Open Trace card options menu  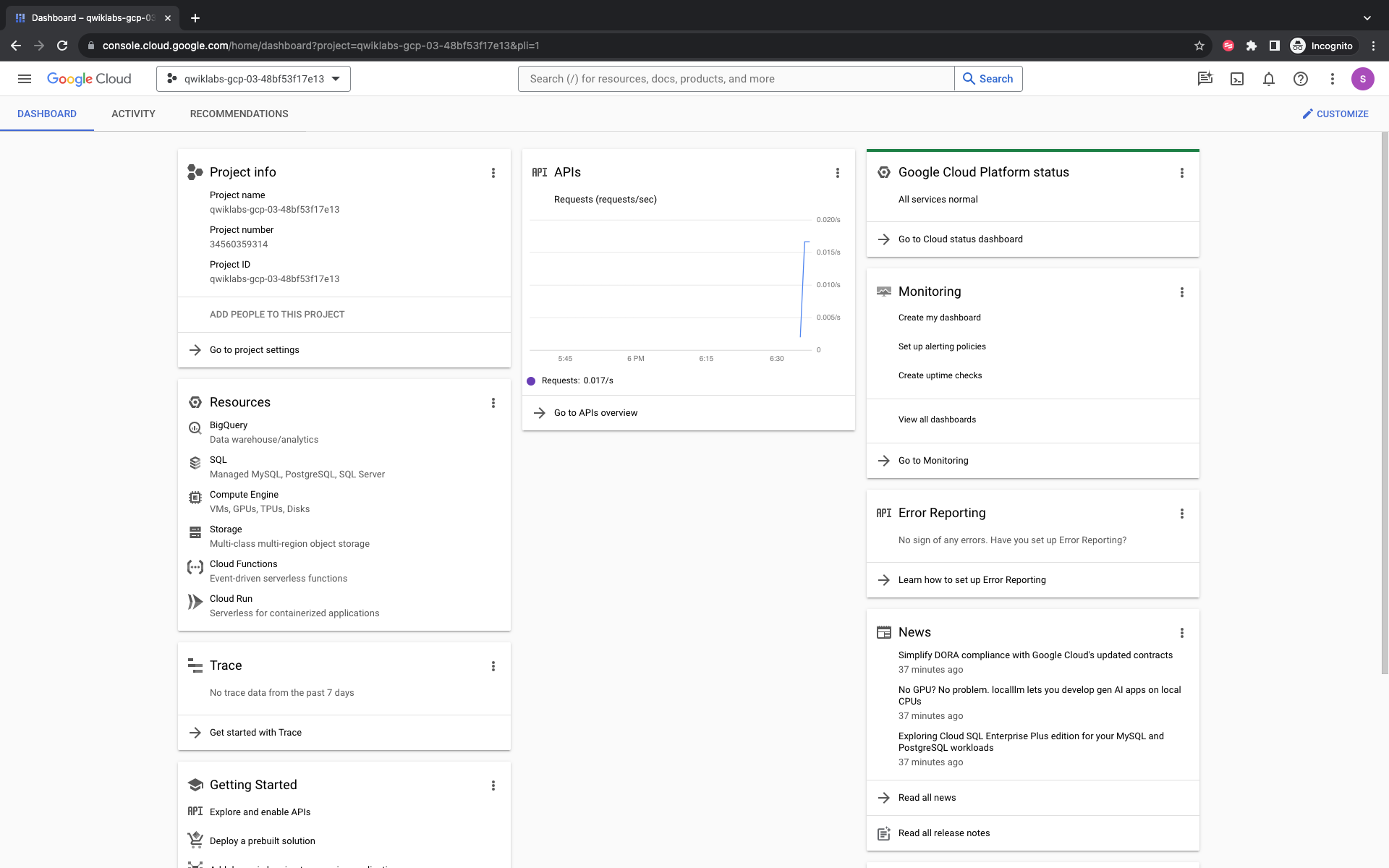493,666
